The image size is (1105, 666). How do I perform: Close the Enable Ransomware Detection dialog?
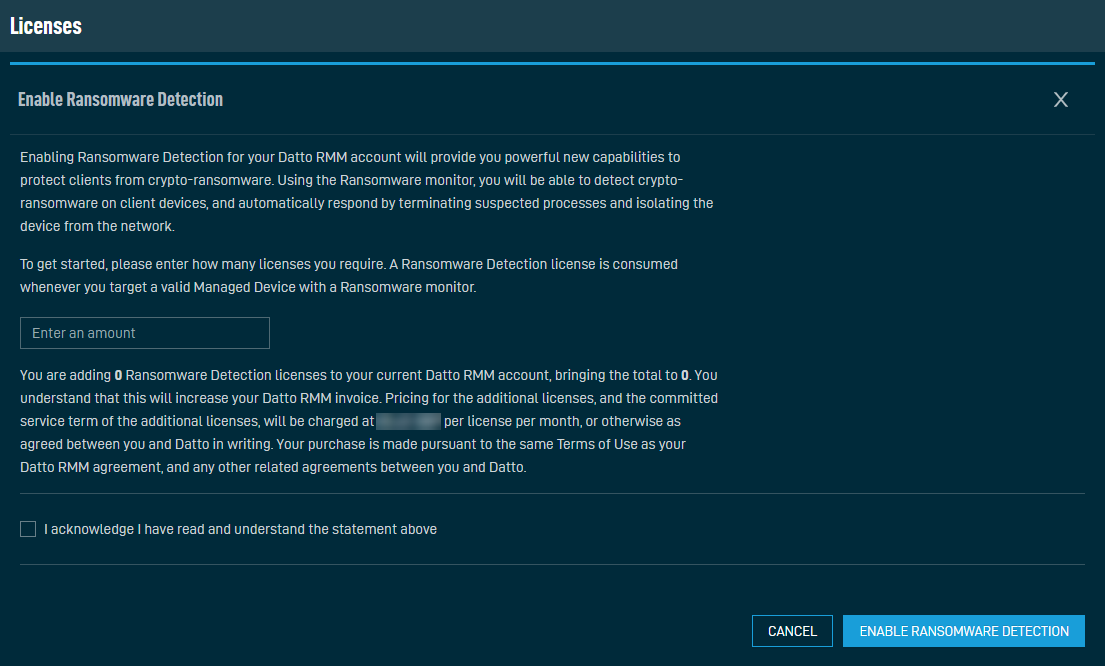click(x=1061, y=99)
